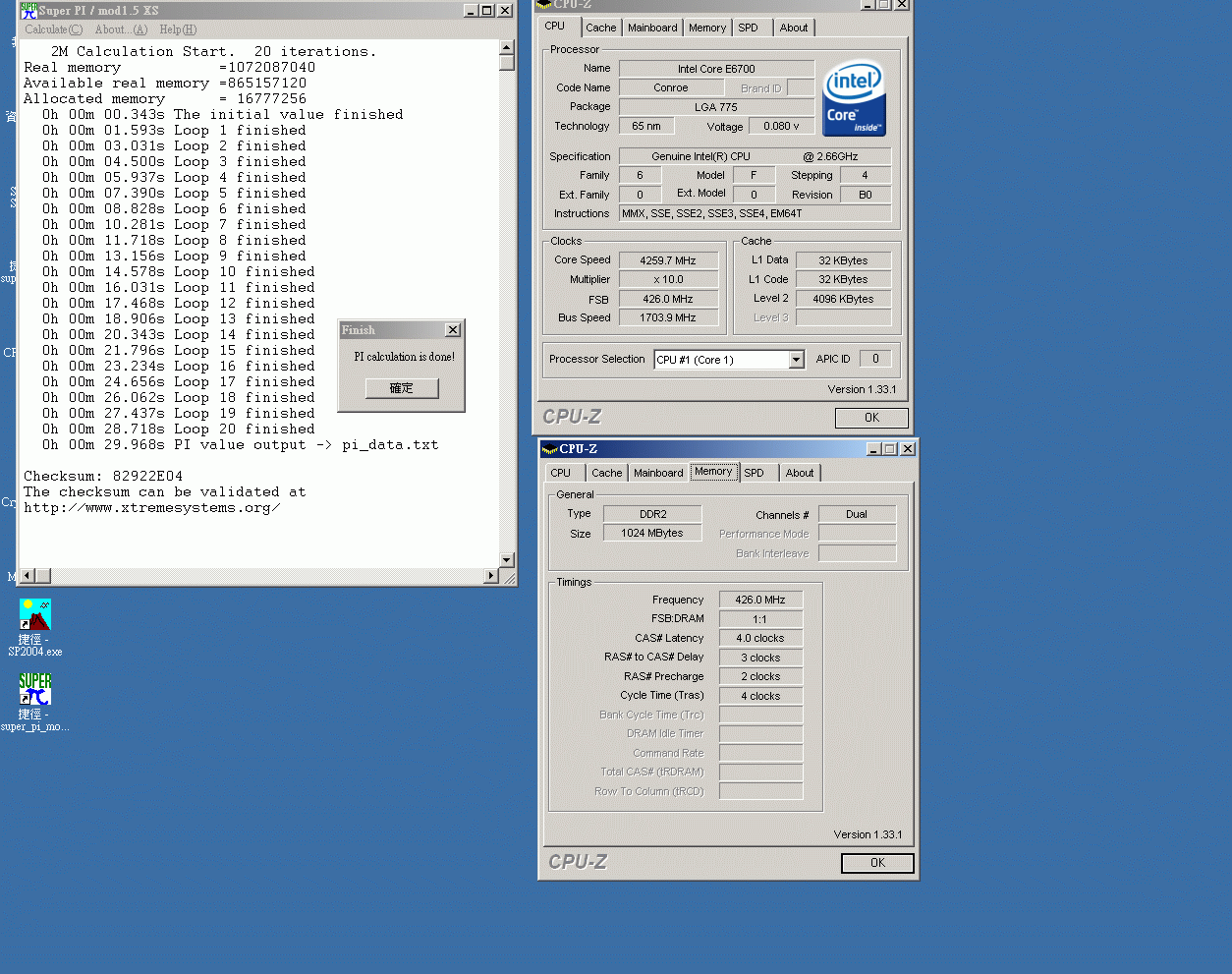
Task: Open the Help menu in Super PI
Action: click(178, 29)
